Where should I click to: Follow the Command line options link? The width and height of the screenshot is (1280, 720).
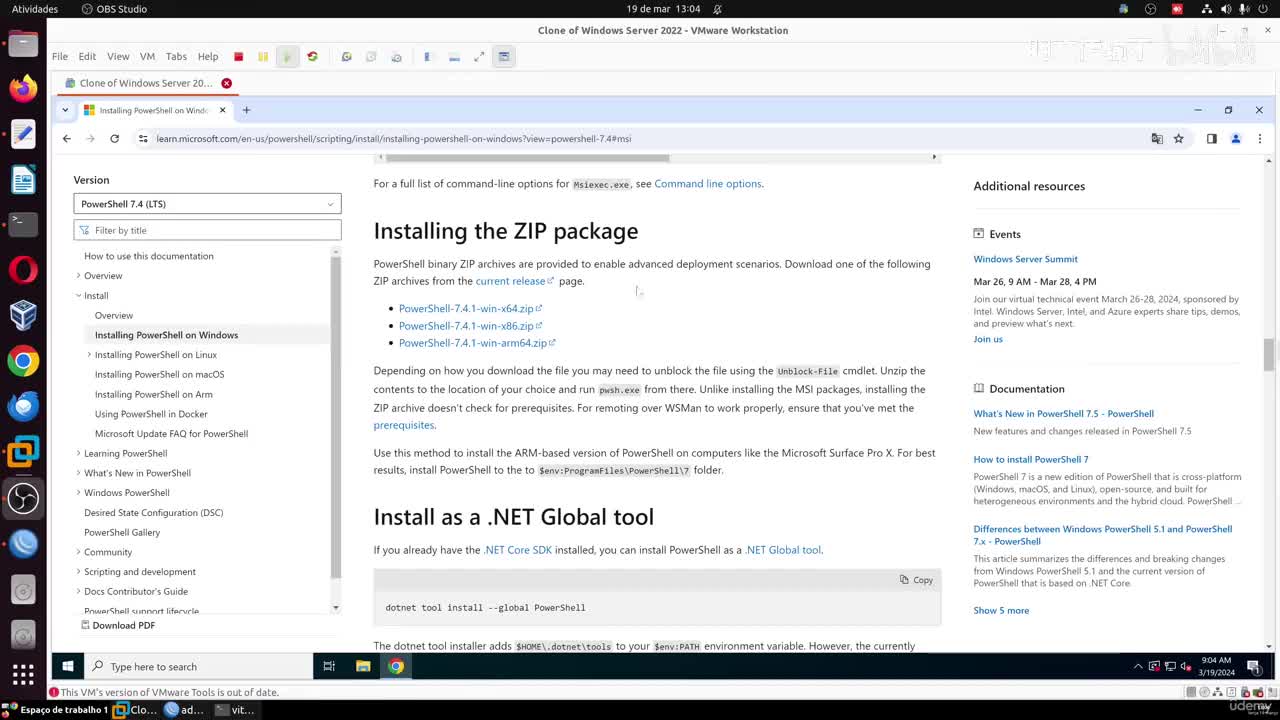click(708, 184)
